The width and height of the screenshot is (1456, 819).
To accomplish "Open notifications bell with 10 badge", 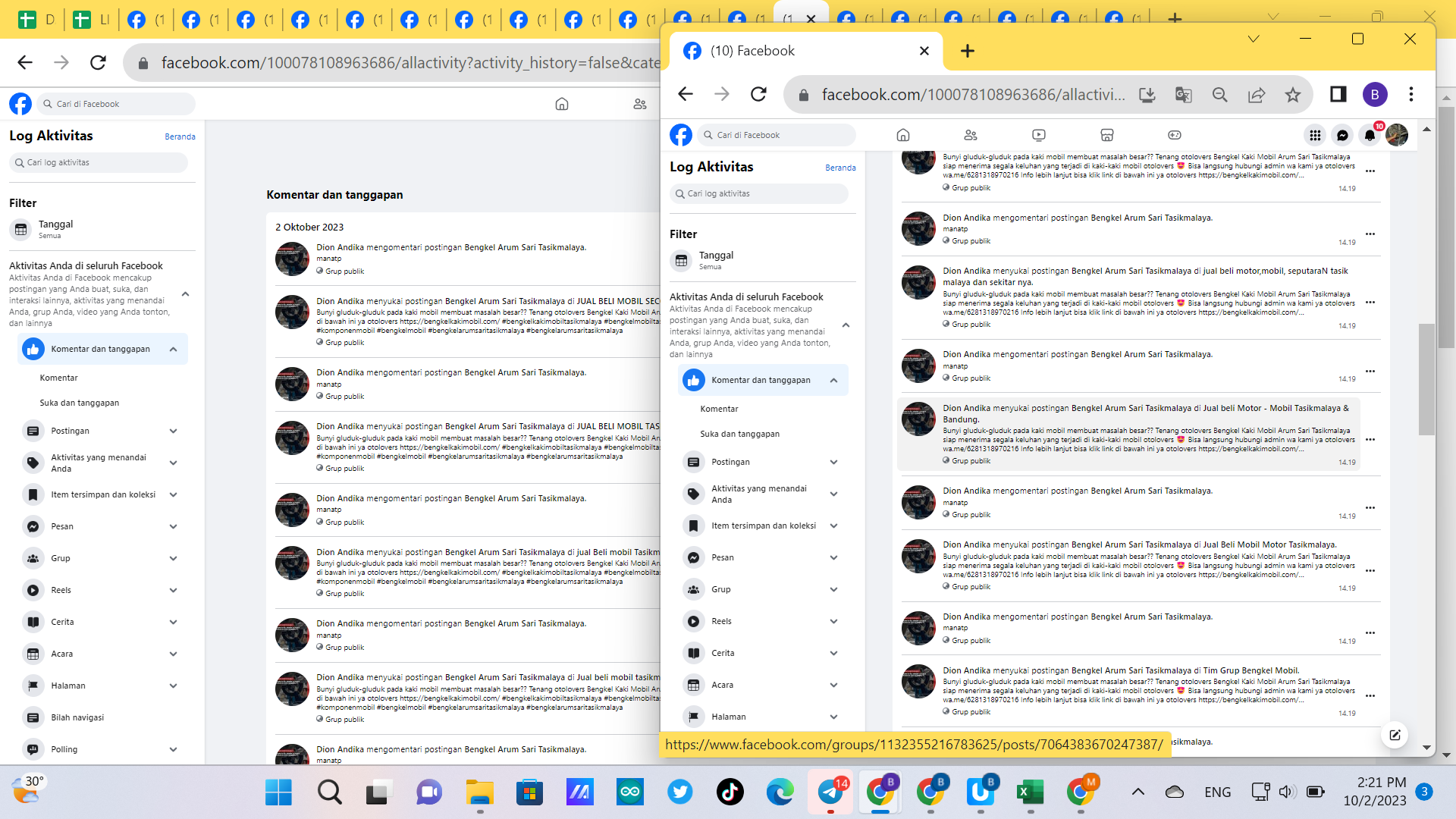I will (x=1370, y=135).
